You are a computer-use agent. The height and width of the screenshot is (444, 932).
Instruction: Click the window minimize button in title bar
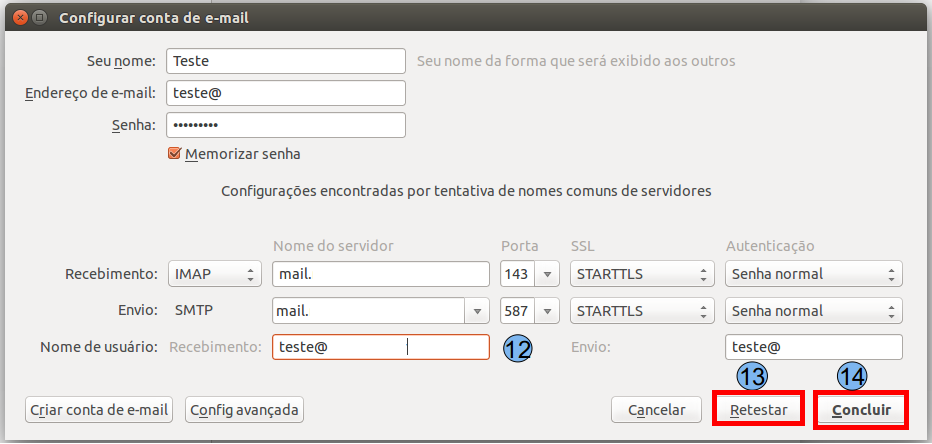click(x=38, y=18)
